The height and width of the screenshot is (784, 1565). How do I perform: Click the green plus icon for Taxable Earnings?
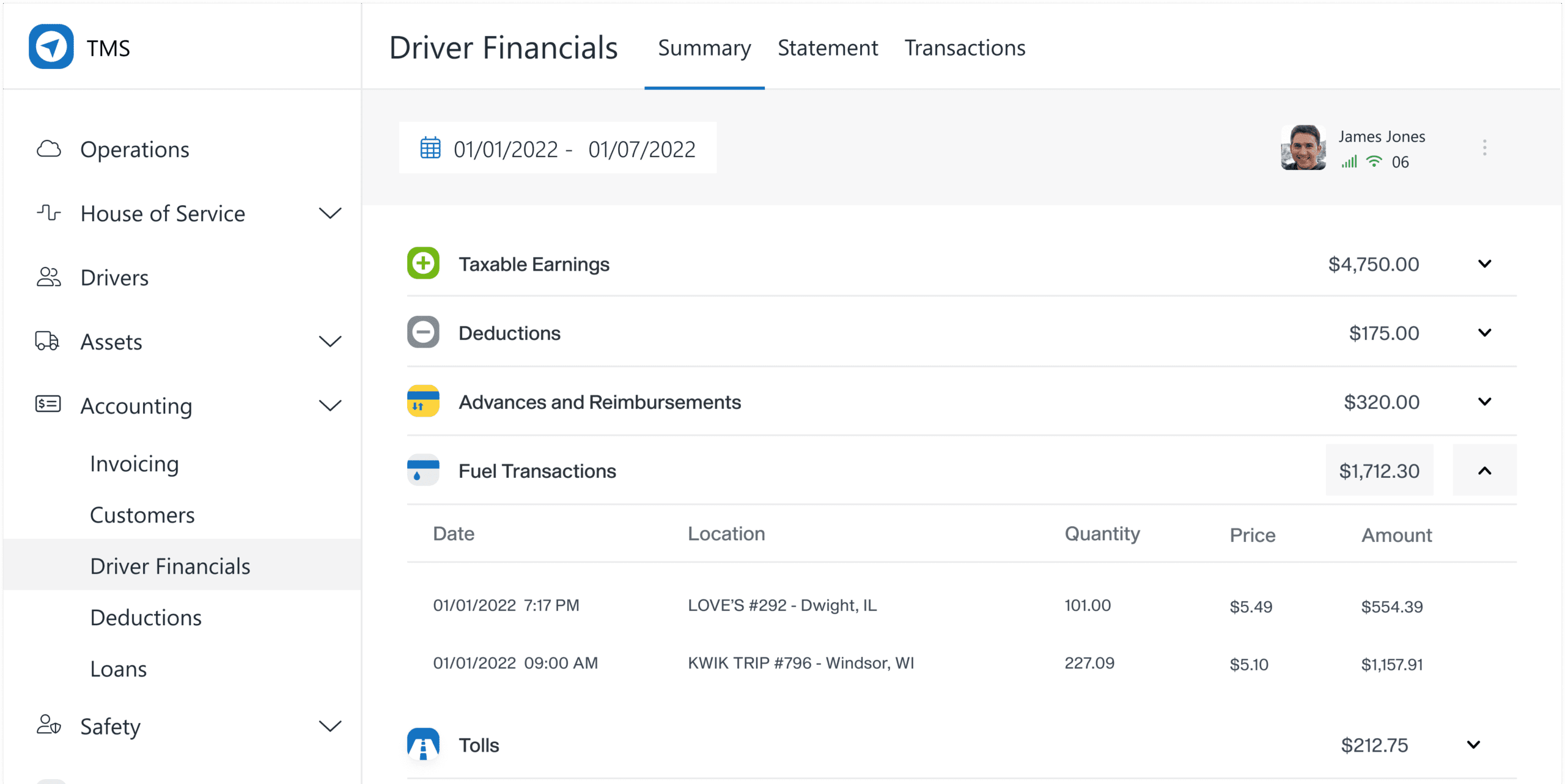(x=422, y=263)
